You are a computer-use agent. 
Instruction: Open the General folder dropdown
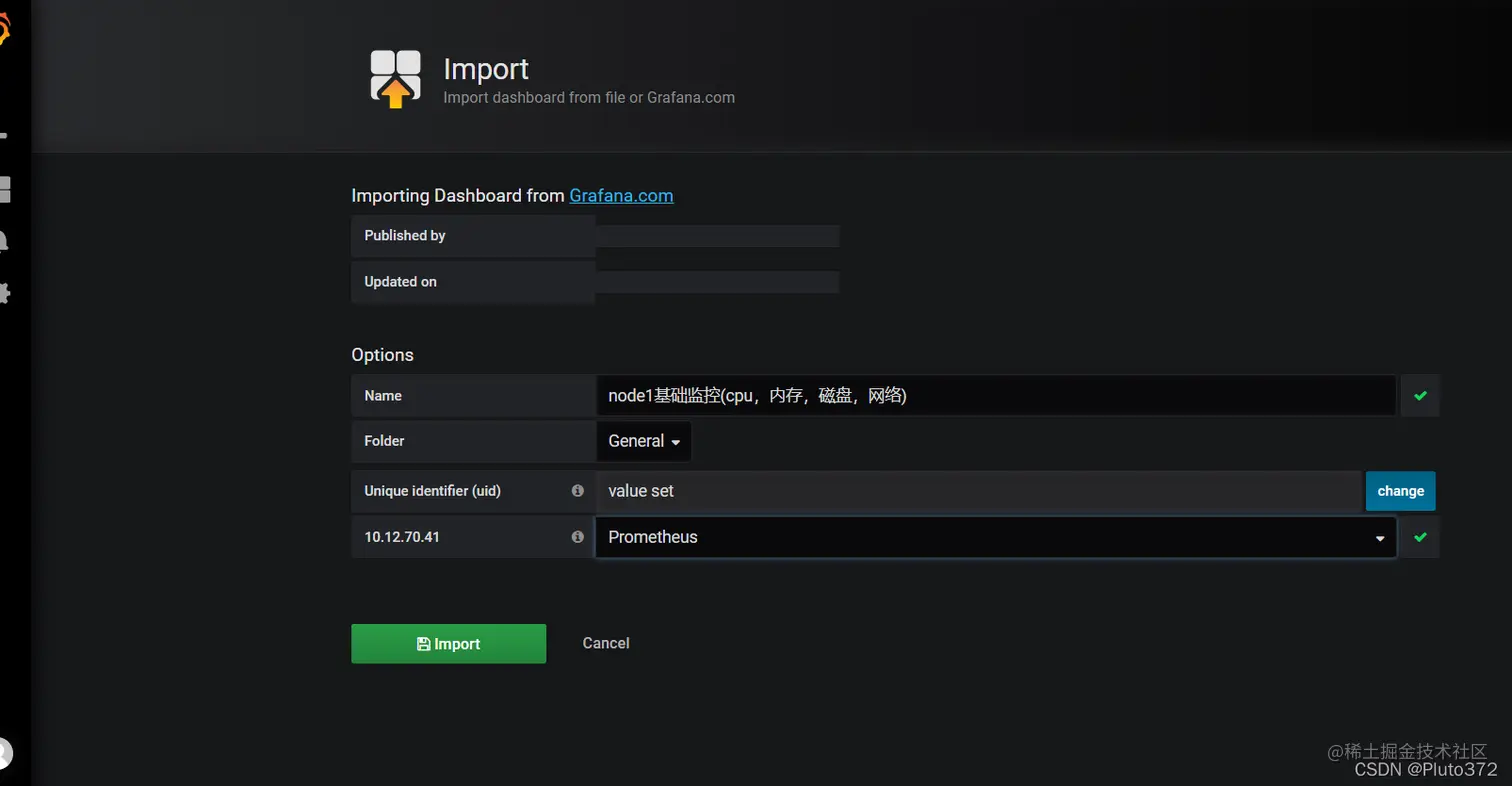(644, 441)
